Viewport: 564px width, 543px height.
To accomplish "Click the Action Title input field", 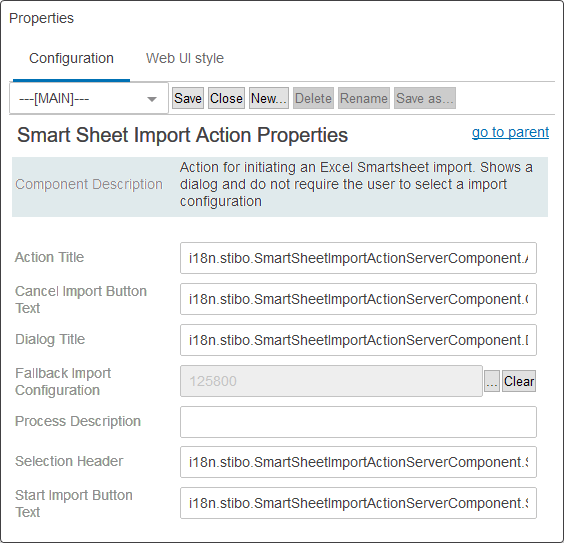I will point(358,258).
